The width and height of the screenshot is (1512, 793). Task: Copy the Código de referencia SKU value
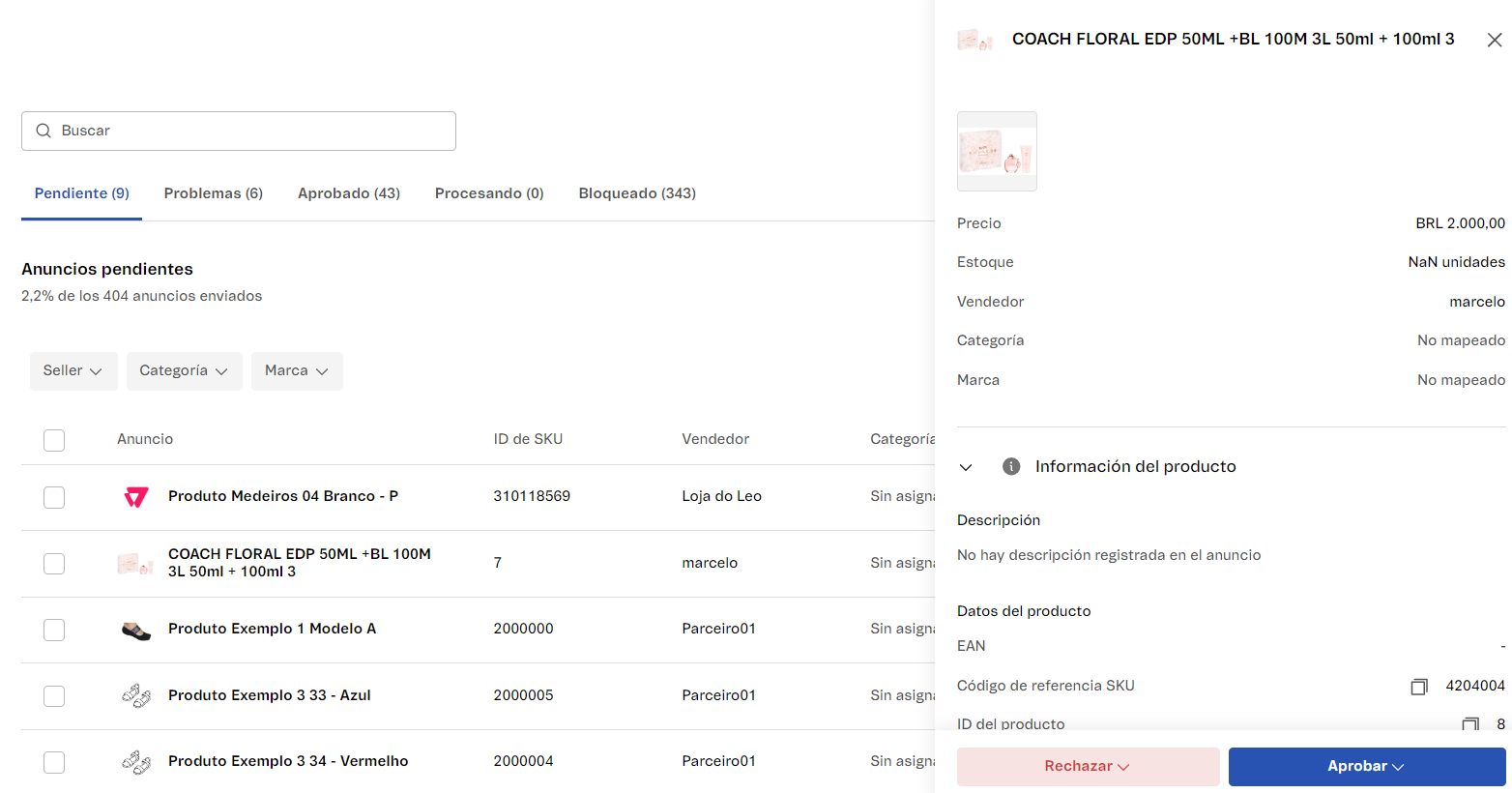pos(1418,687)
